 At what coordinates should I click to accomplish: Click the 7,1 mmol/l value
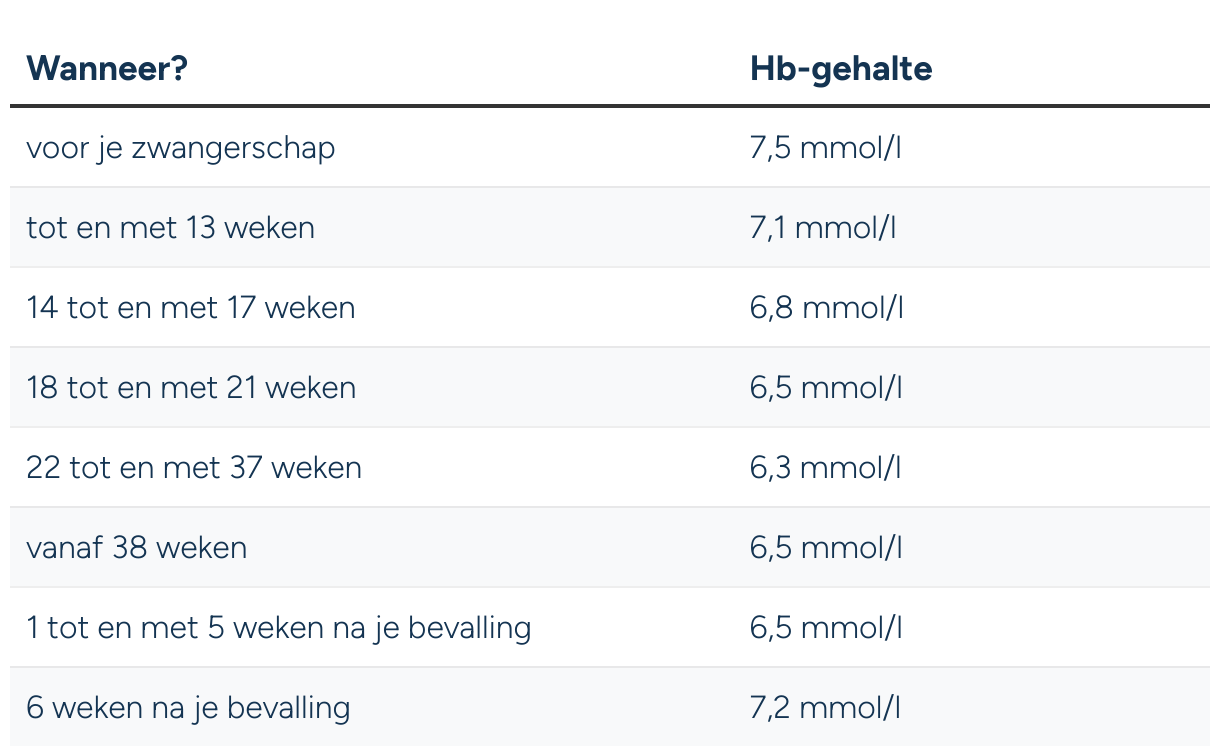tap(823, 228)
